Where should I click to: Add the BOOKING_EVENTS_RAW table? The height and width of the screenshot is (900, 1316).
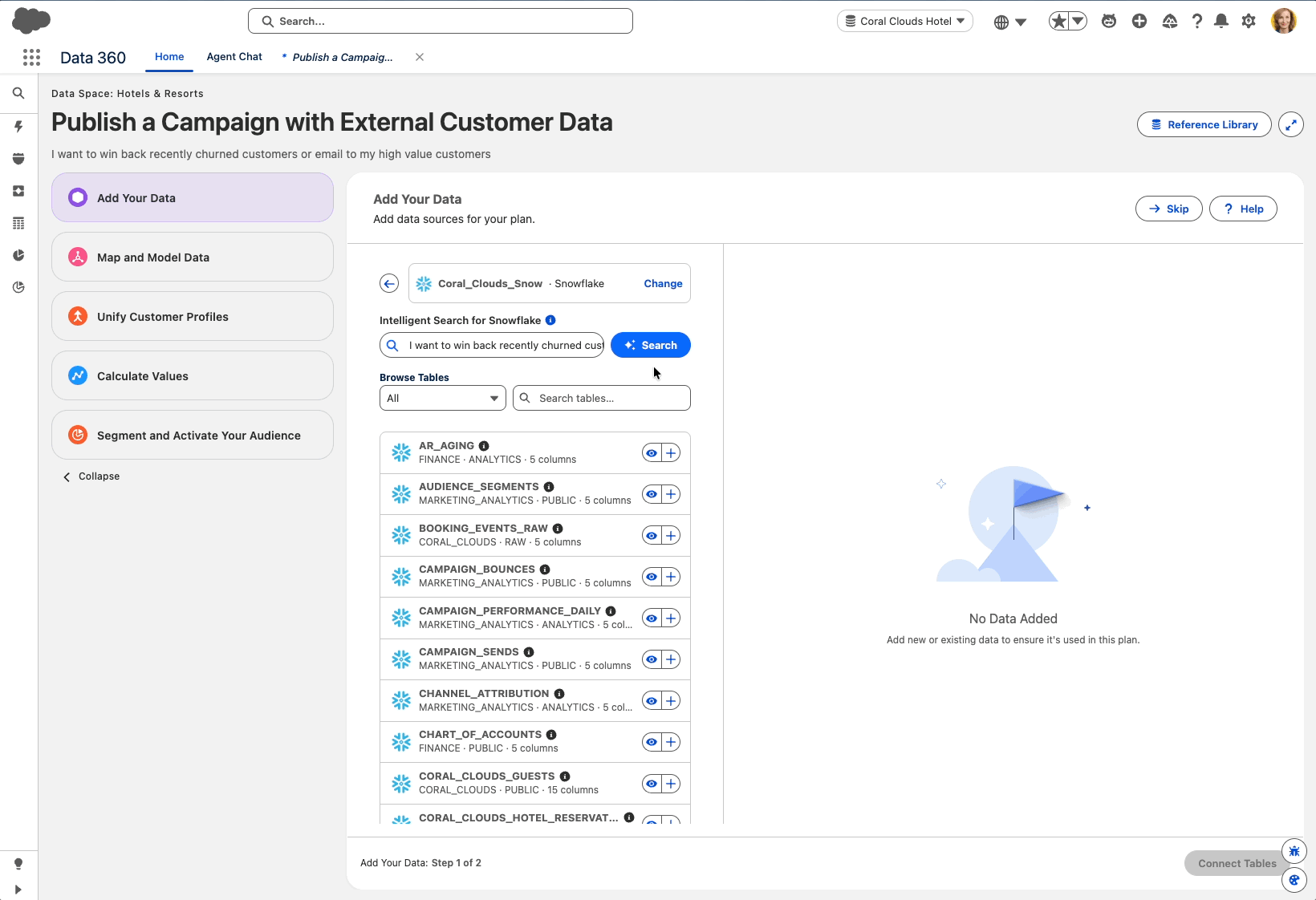point(671,535)
